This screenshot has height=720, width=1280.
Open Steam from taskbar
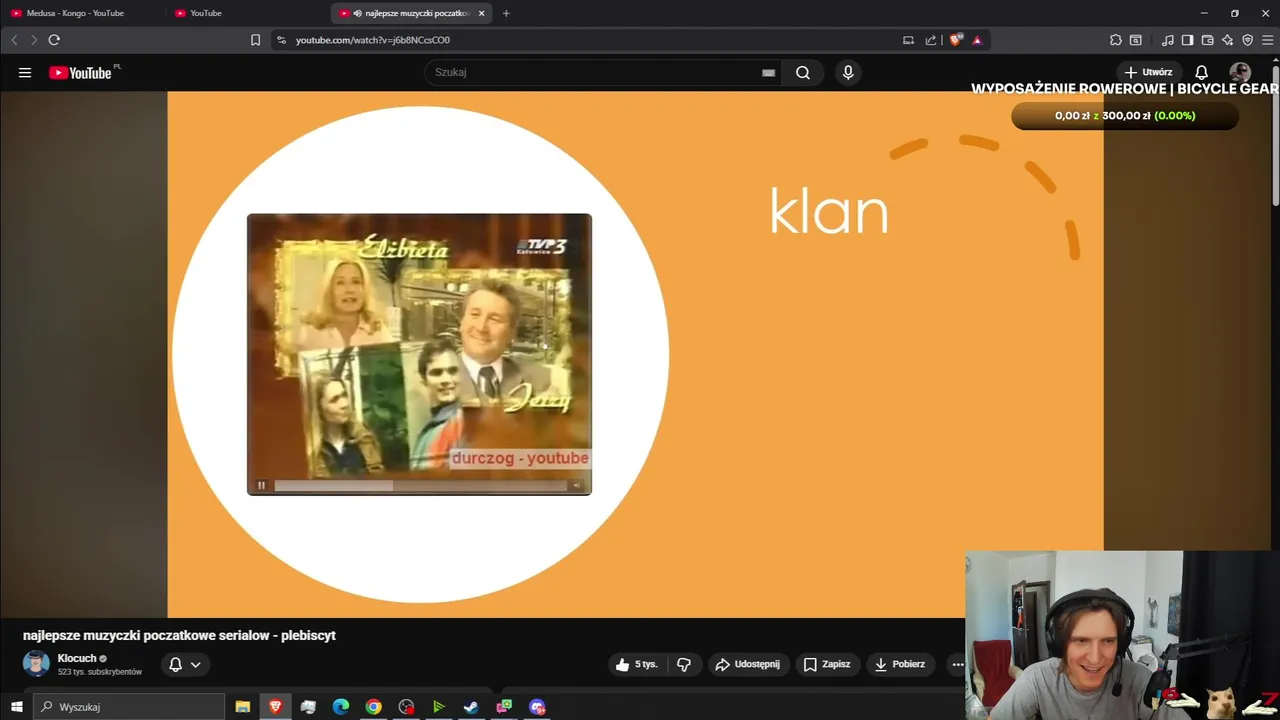coord(471,707)
